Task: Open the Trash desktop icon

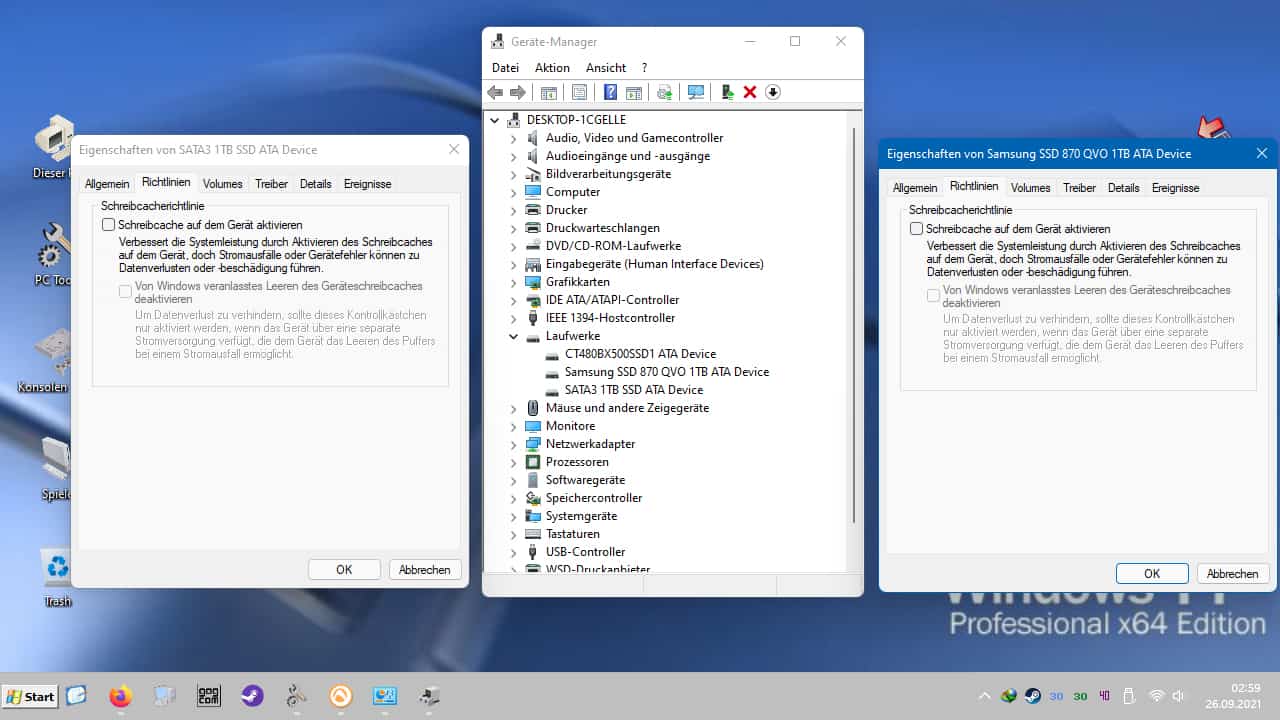Action: [x=57, y=578]
